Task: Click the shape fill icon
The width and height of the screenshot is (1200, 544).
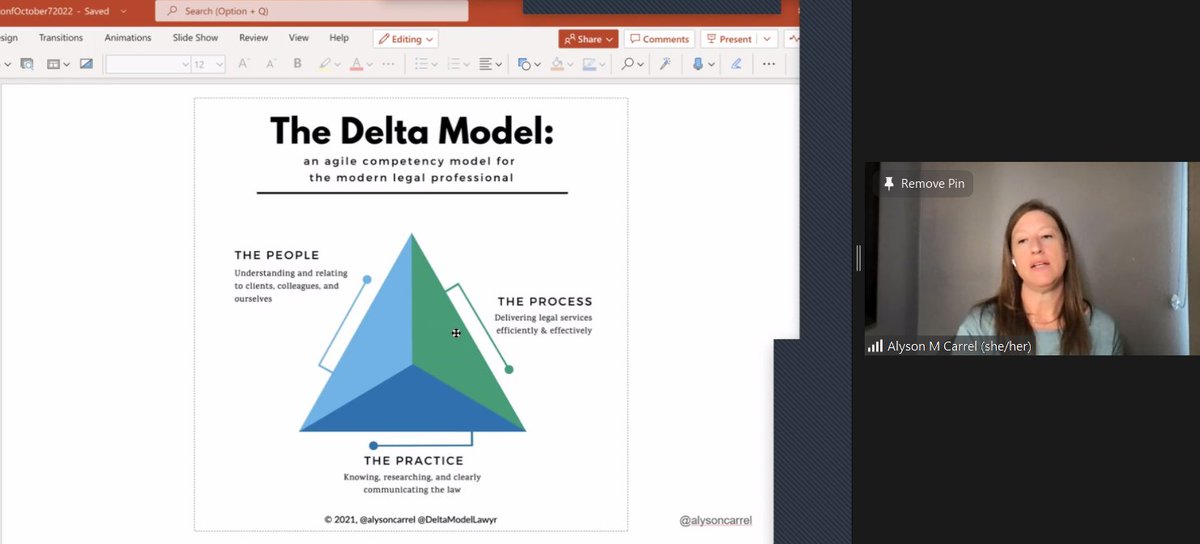Action: point(557,64)
